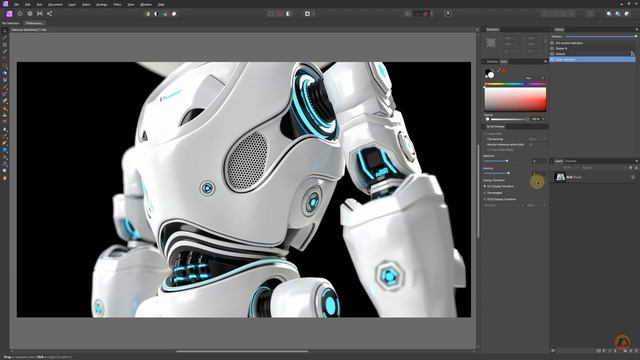Pick the color picker eyedropper in the Color panel

[x=499, y=70]
